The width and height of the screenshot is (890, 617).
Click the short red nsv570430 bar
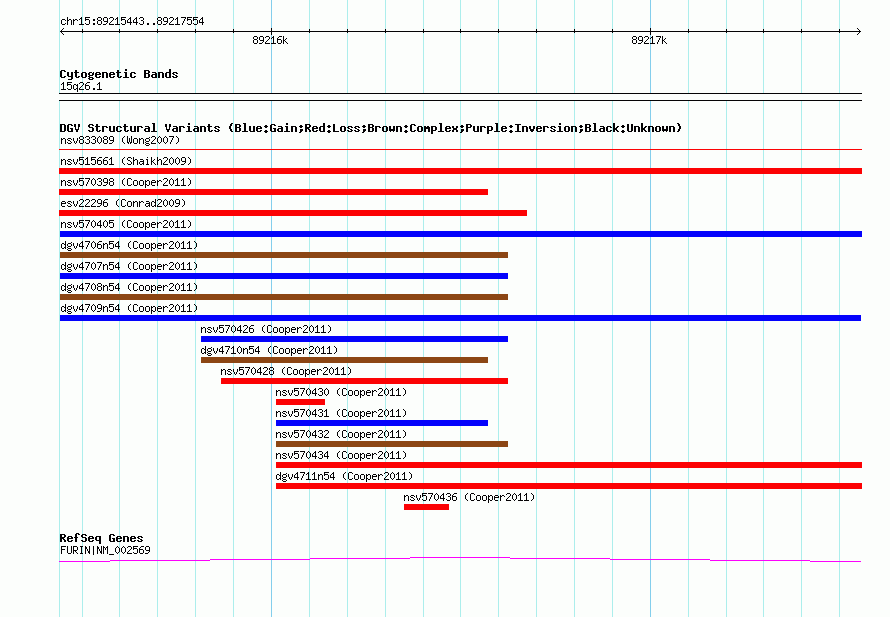click(300, 402)
